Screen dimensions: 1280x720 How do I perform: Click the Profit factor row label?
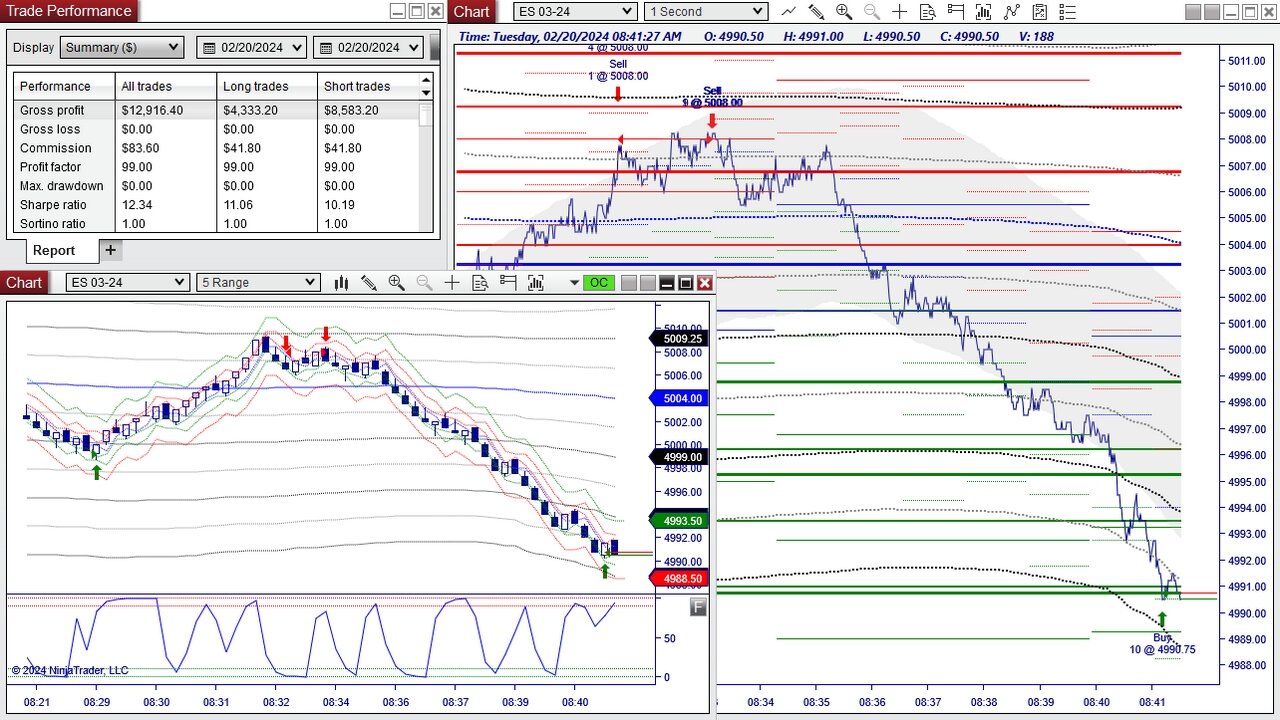pyautogui.click(x=50, y=167)
